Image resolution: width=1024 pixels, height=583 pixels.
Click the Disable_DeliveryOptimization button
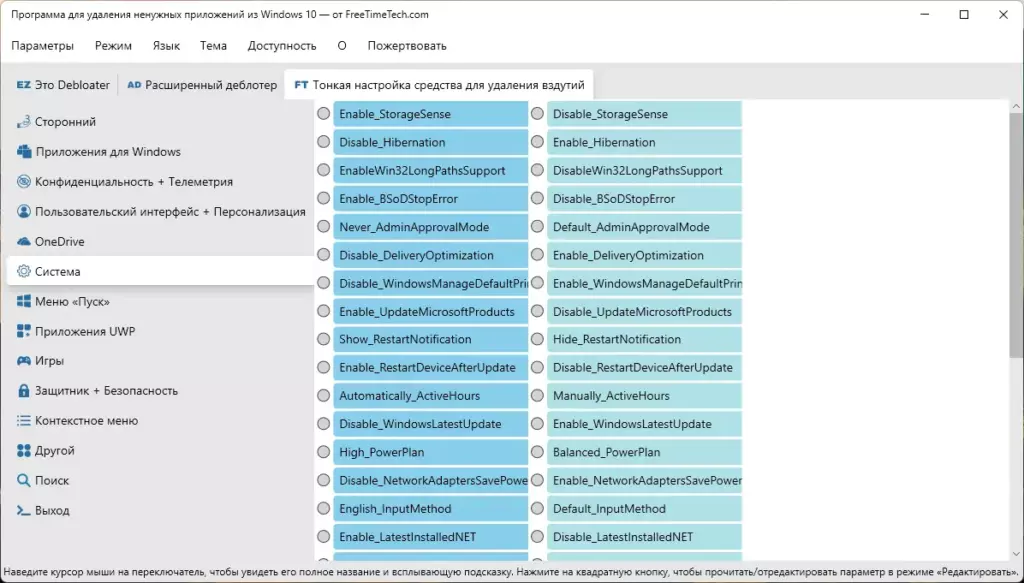pyautogui.click(x=430, y=255)
